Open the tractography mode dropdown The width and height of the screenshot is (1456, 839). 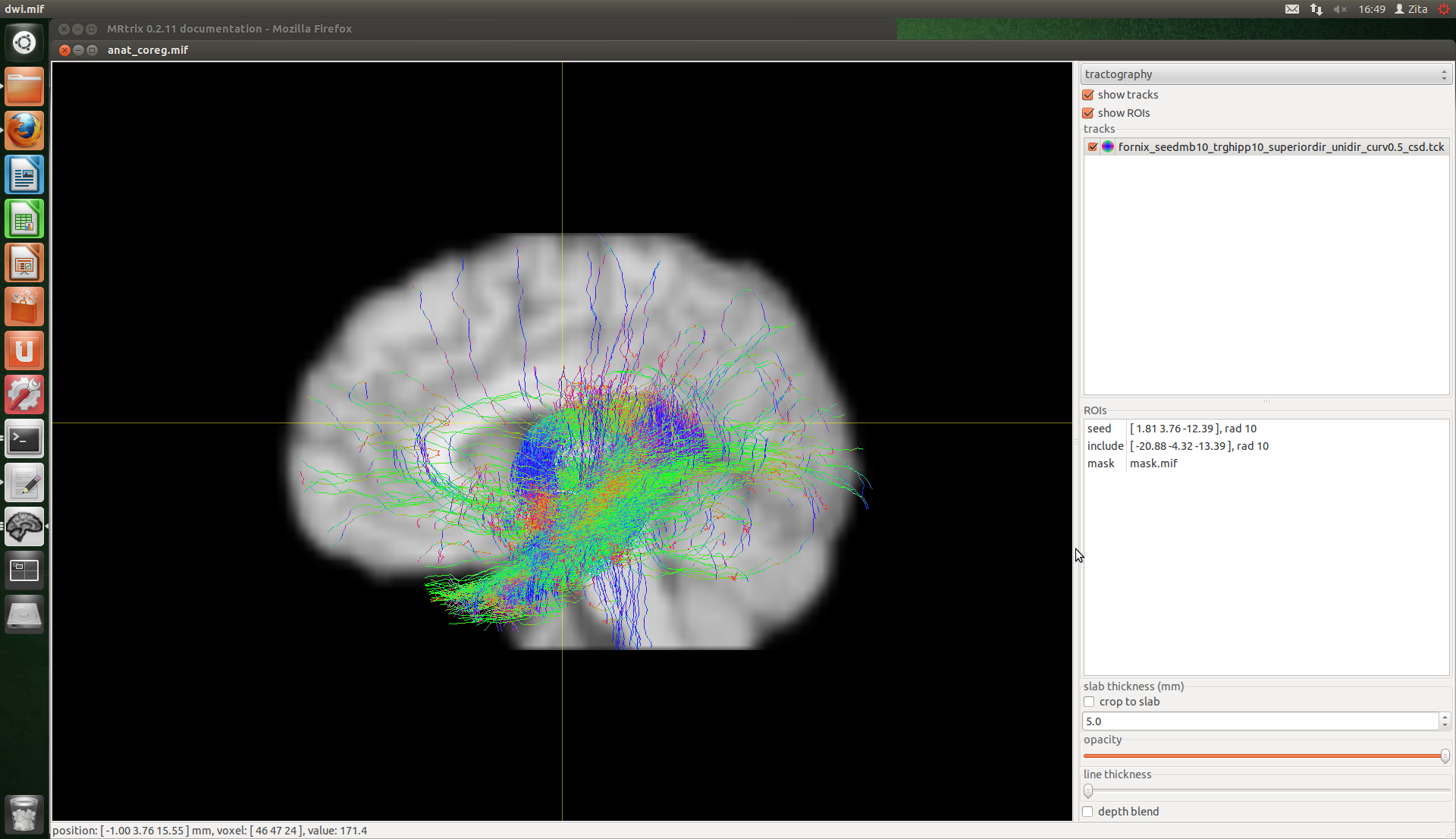coord(1265,74)
